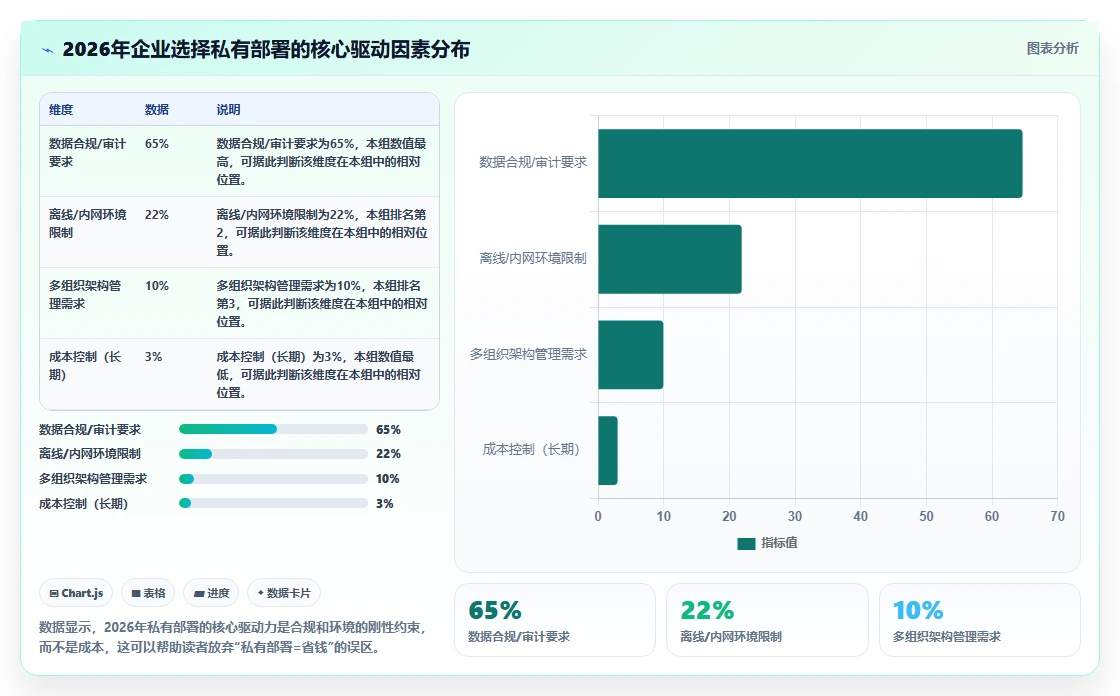Screen dimensions: 1120x696
Task: Click the 3% progress bar for 成本控制
Action: coord(273,503)
